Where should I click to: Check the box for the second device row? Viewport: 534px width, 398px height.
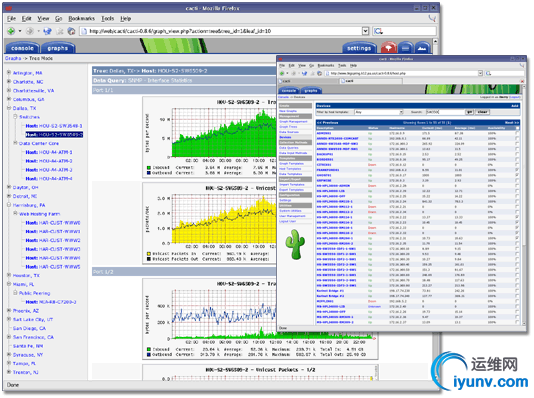coord(517,139)
